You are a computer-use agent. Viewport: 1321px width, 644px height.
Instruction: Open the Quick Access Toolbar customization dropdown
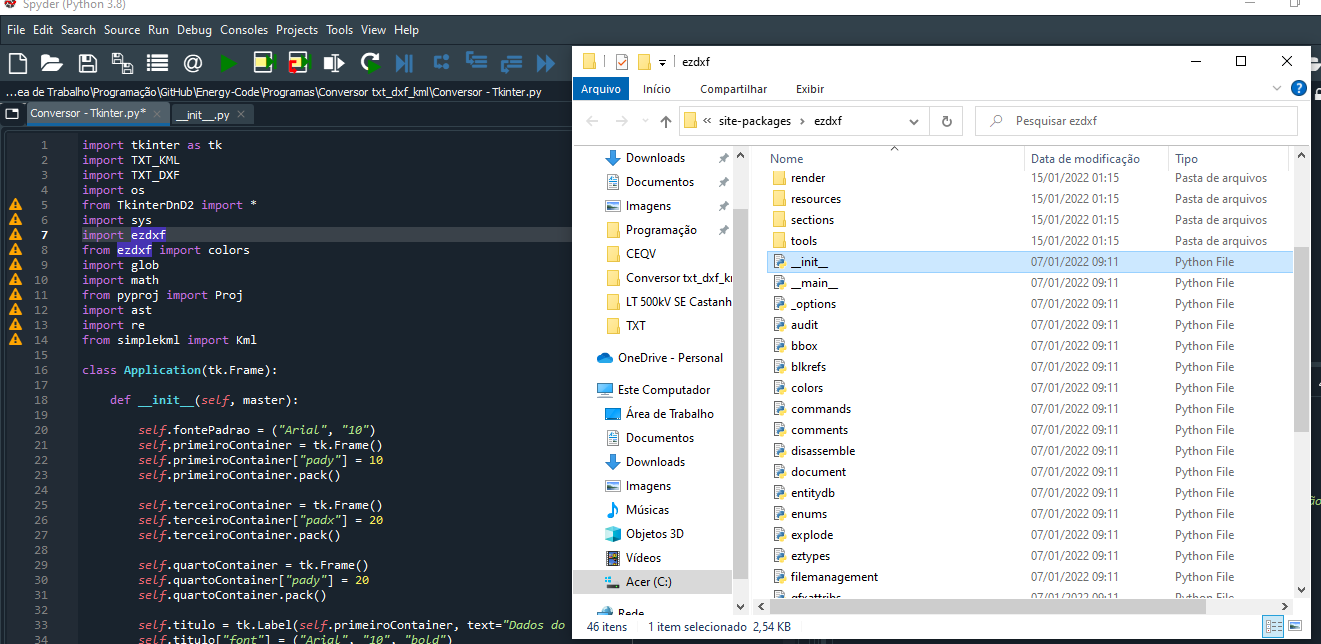pyautogui.click(x=662, y=62)
